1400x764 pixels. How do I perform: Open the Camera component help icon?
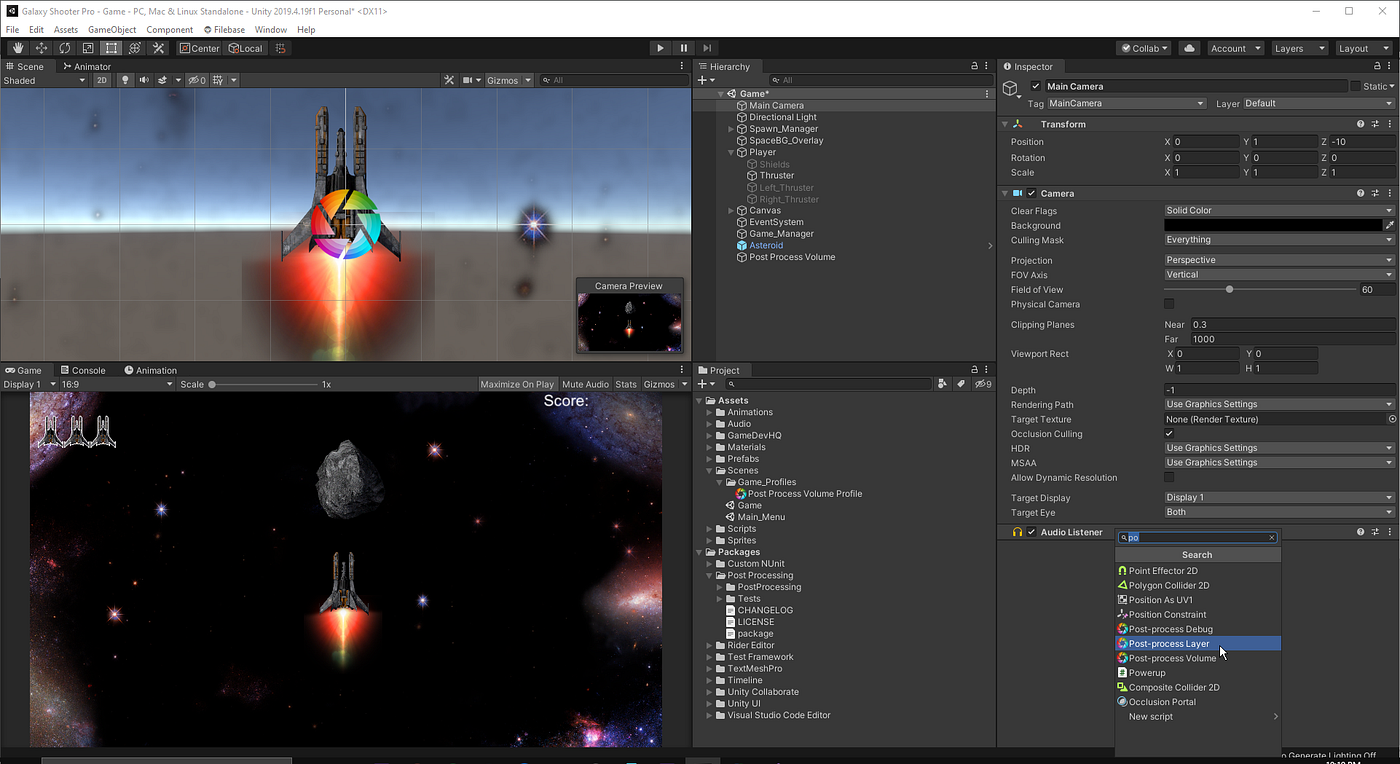click(1360, 193)
